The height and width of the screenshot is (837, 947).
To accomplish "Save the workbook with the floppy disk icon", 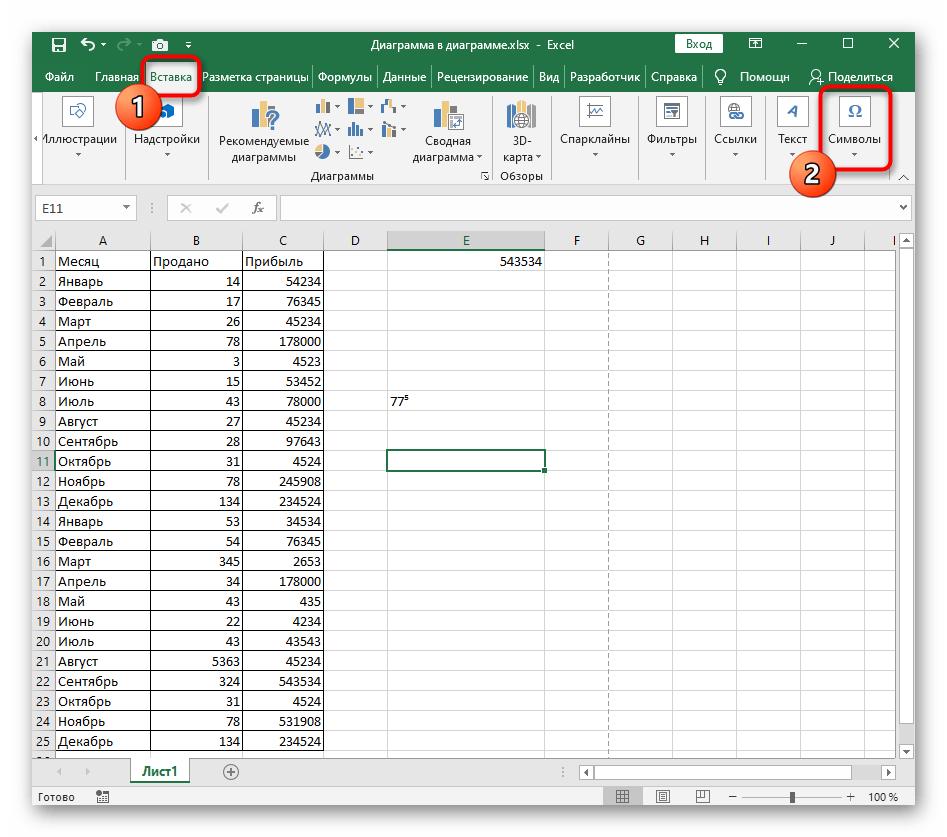I will (x=58, y=45).
